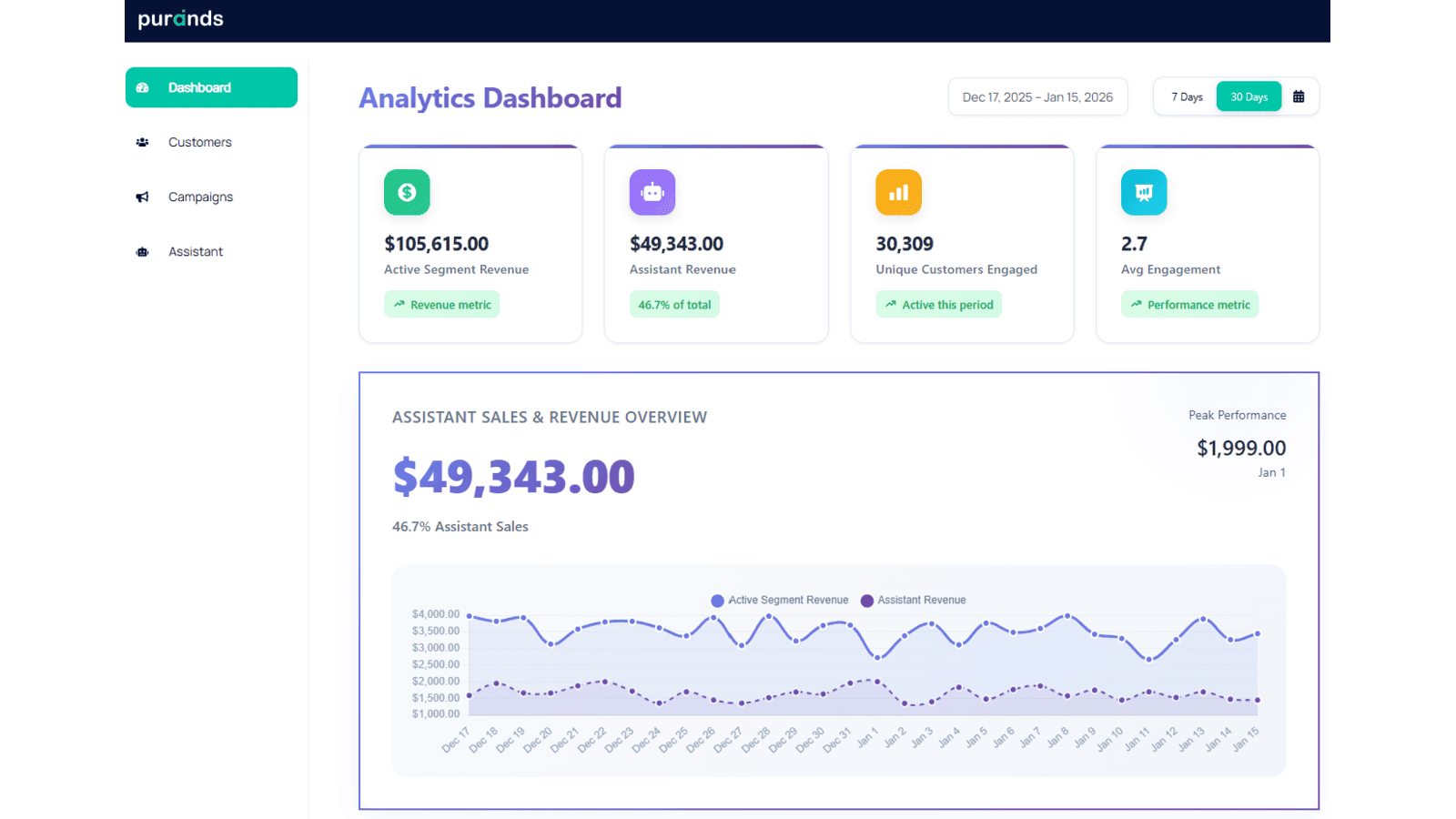Toggle Assistant Revenue legend series
The width and height of the screenshot is (1456, 819).
click(x=914, y=600)
